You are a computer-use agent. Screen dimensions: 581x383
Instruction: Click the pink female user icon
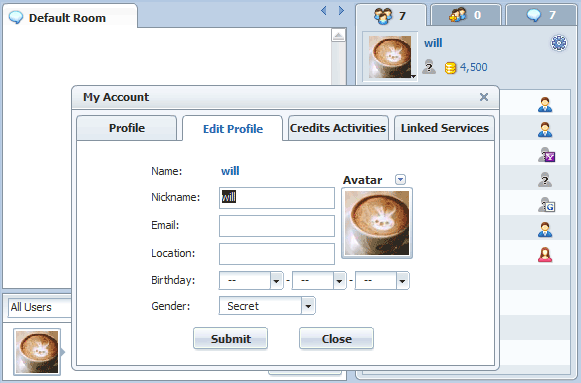(545, 254)
